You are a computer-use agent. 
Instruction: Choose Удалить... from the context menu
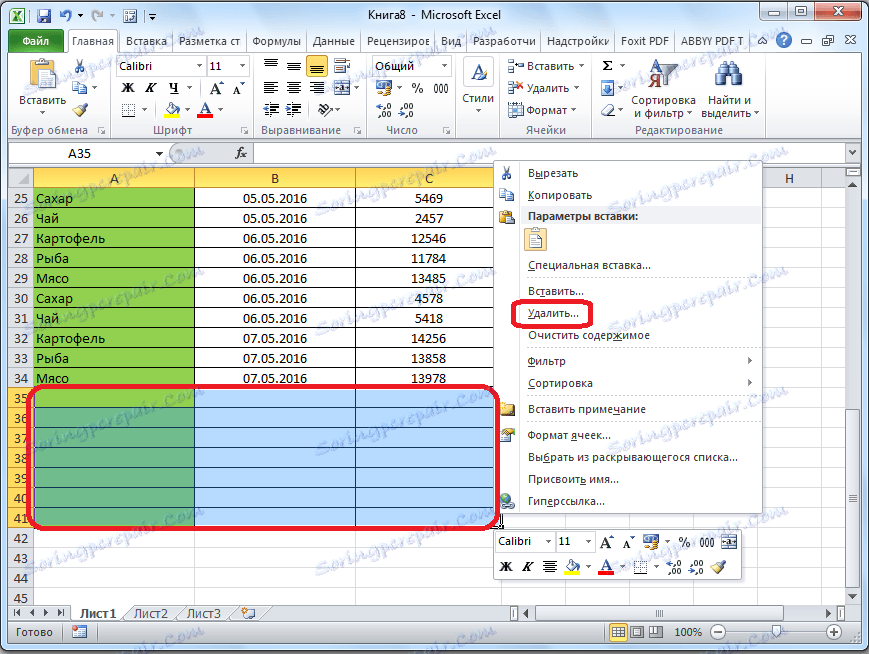point(553,313)
